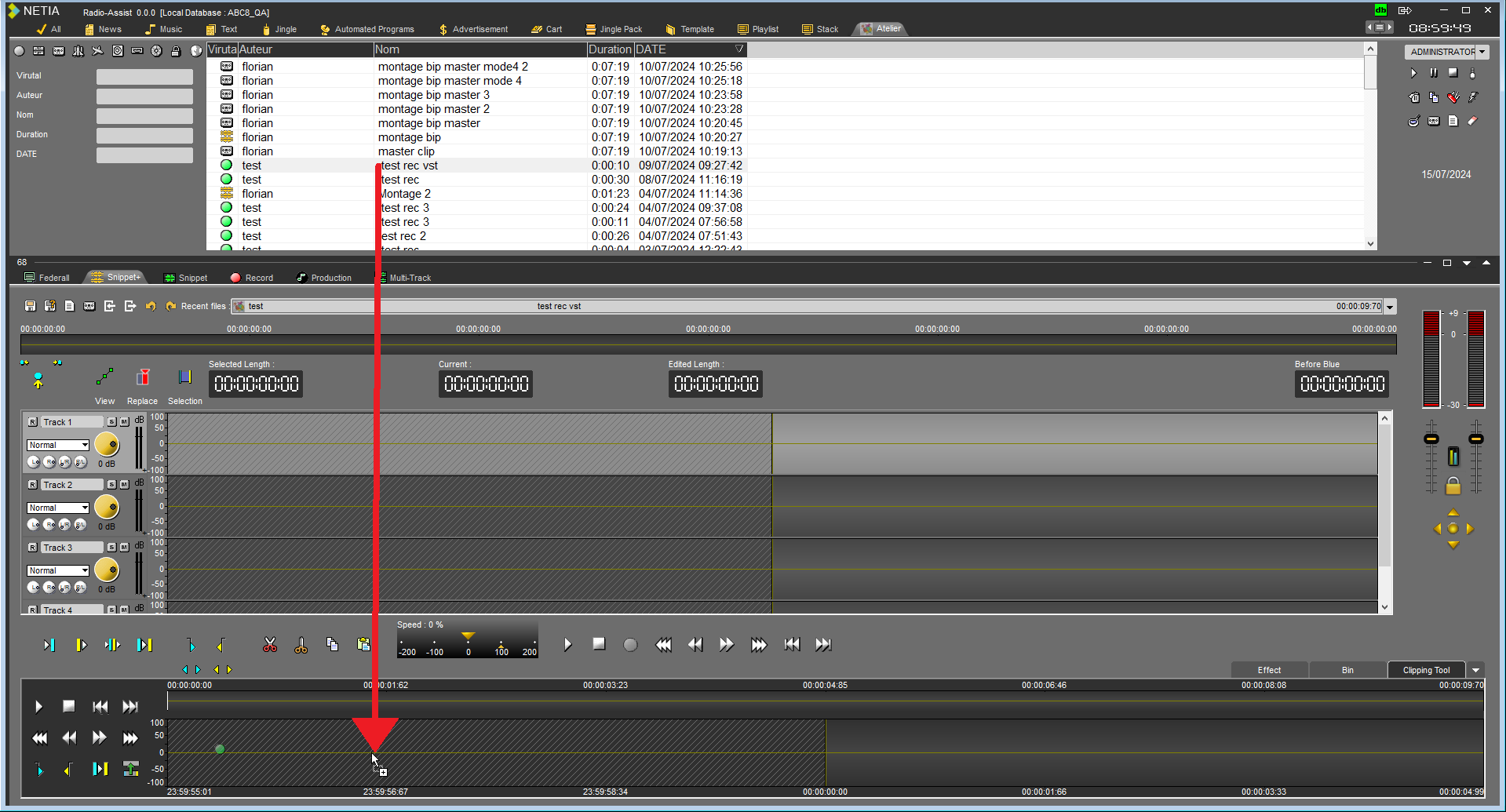Viewport: 1506px width, 812px height.
Task: Mute Track 2 with M button
Action: (124, 485)
